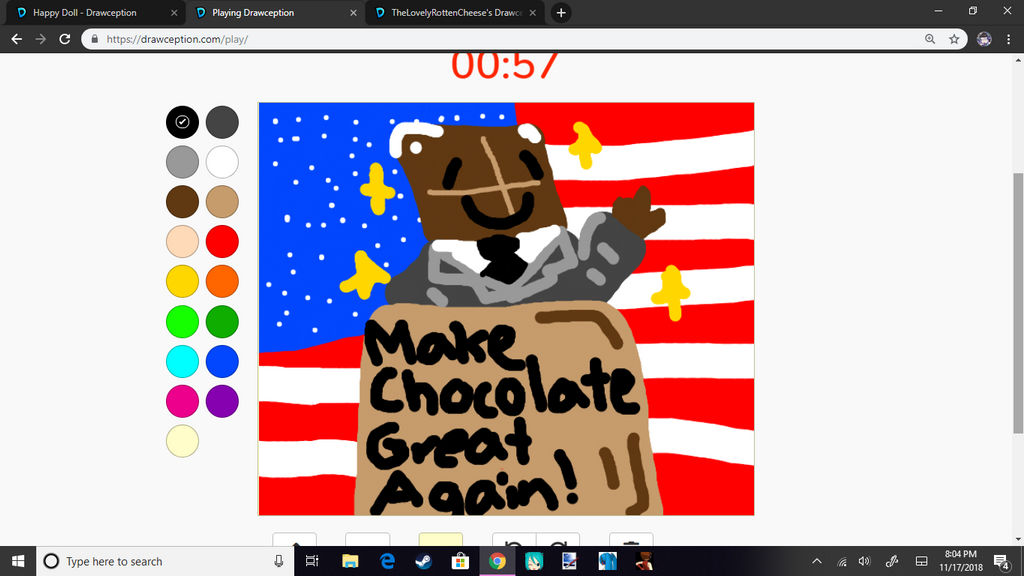Close TheLovelyRottenCheese's tab
Viewport: 1024px width, 576px height.
533,13
